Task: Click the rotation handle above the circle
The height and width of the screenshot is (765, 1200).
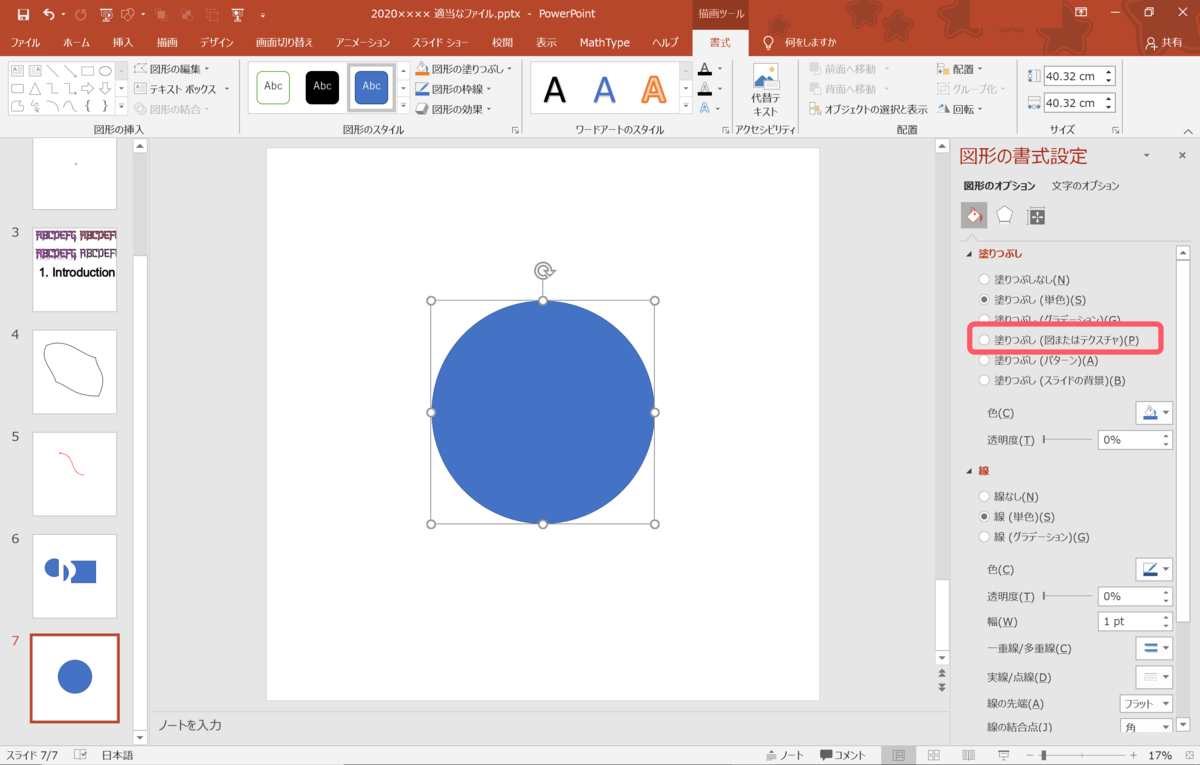Action: pos(543,270)
